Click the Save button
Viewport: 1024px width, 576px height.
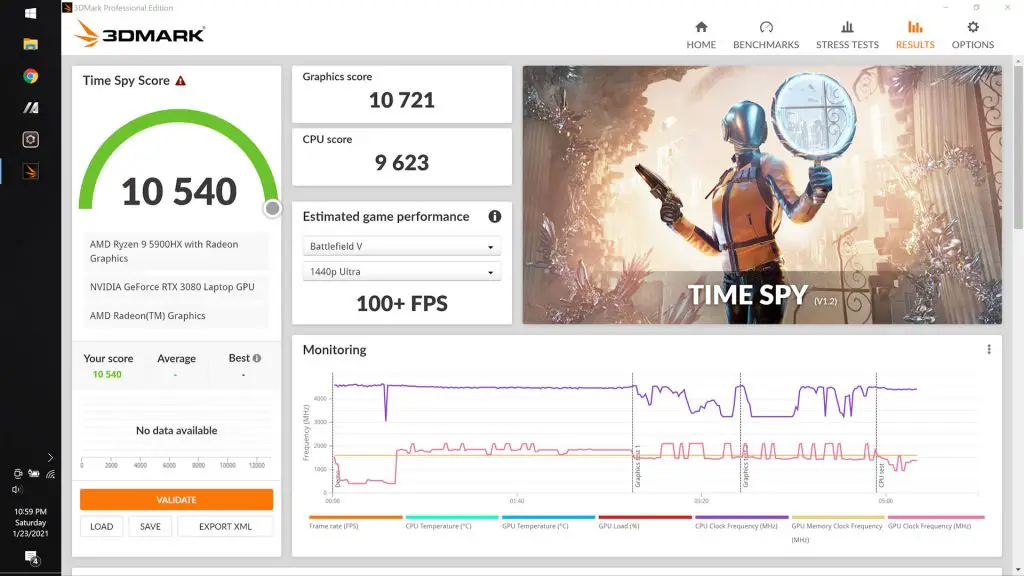[150, 526]
